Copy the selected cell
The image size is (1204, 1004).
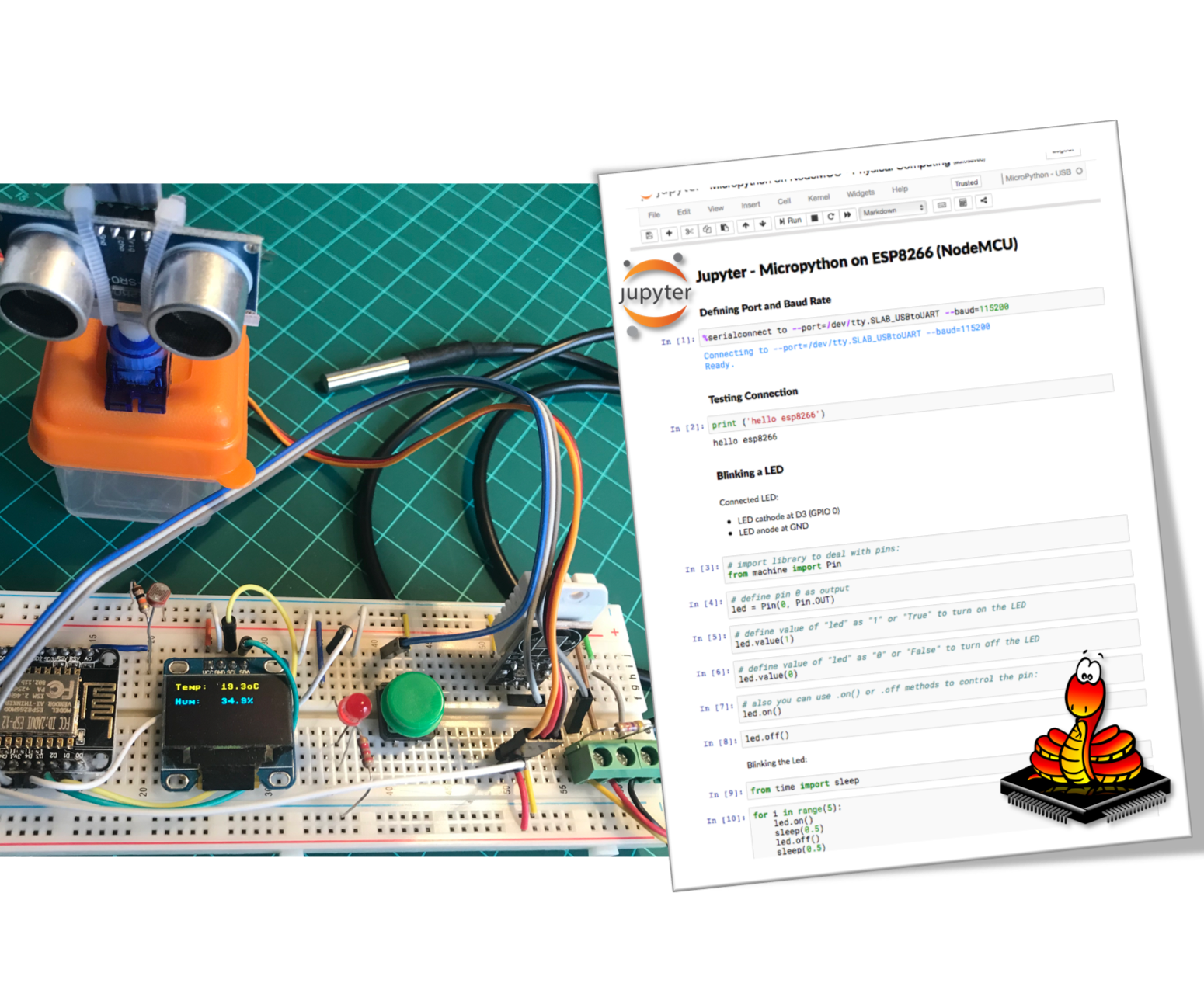pyautogui.click(x=708, y=229)
